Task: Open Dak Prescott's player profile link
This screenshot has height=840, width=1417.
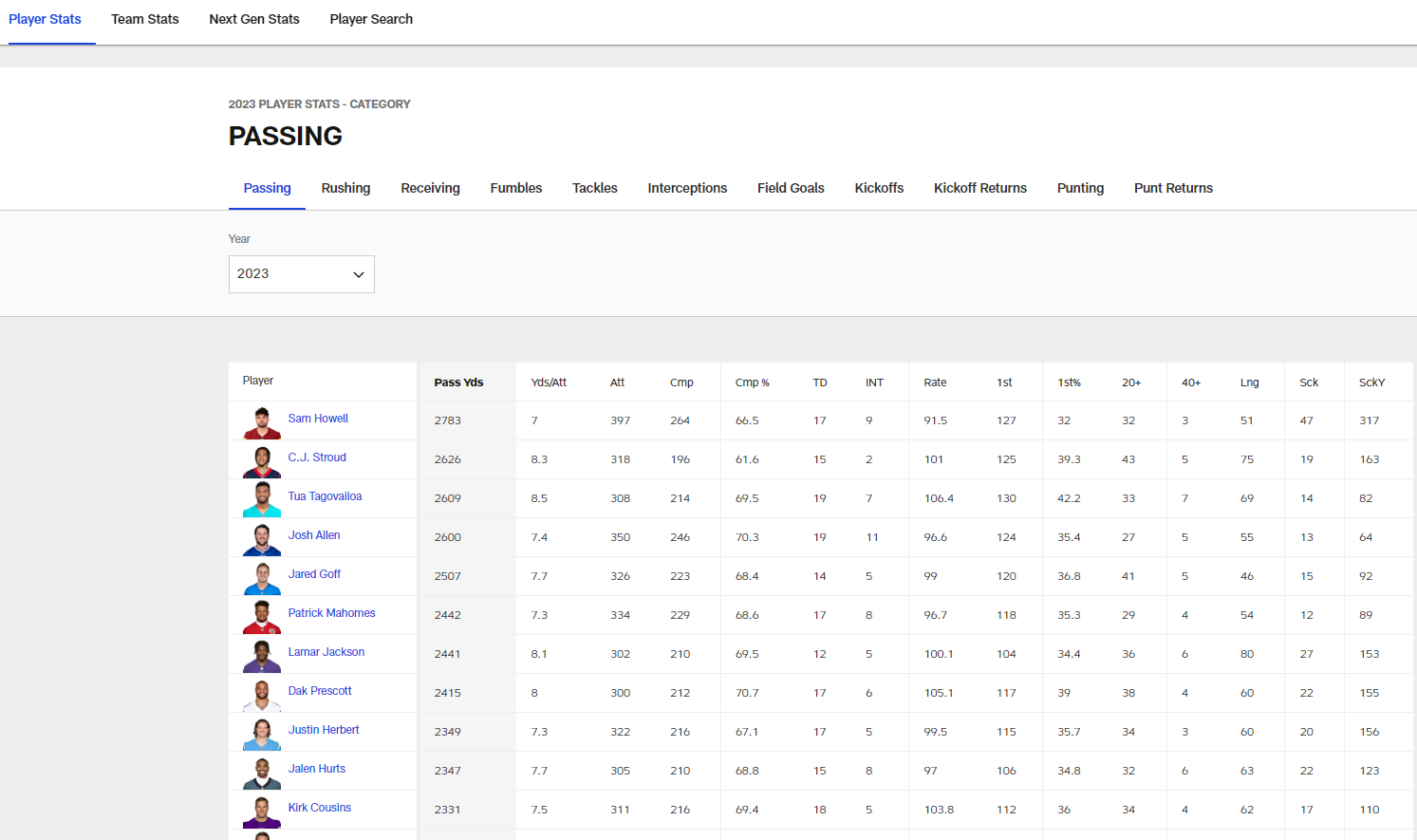Action: (x=320, y=691)
